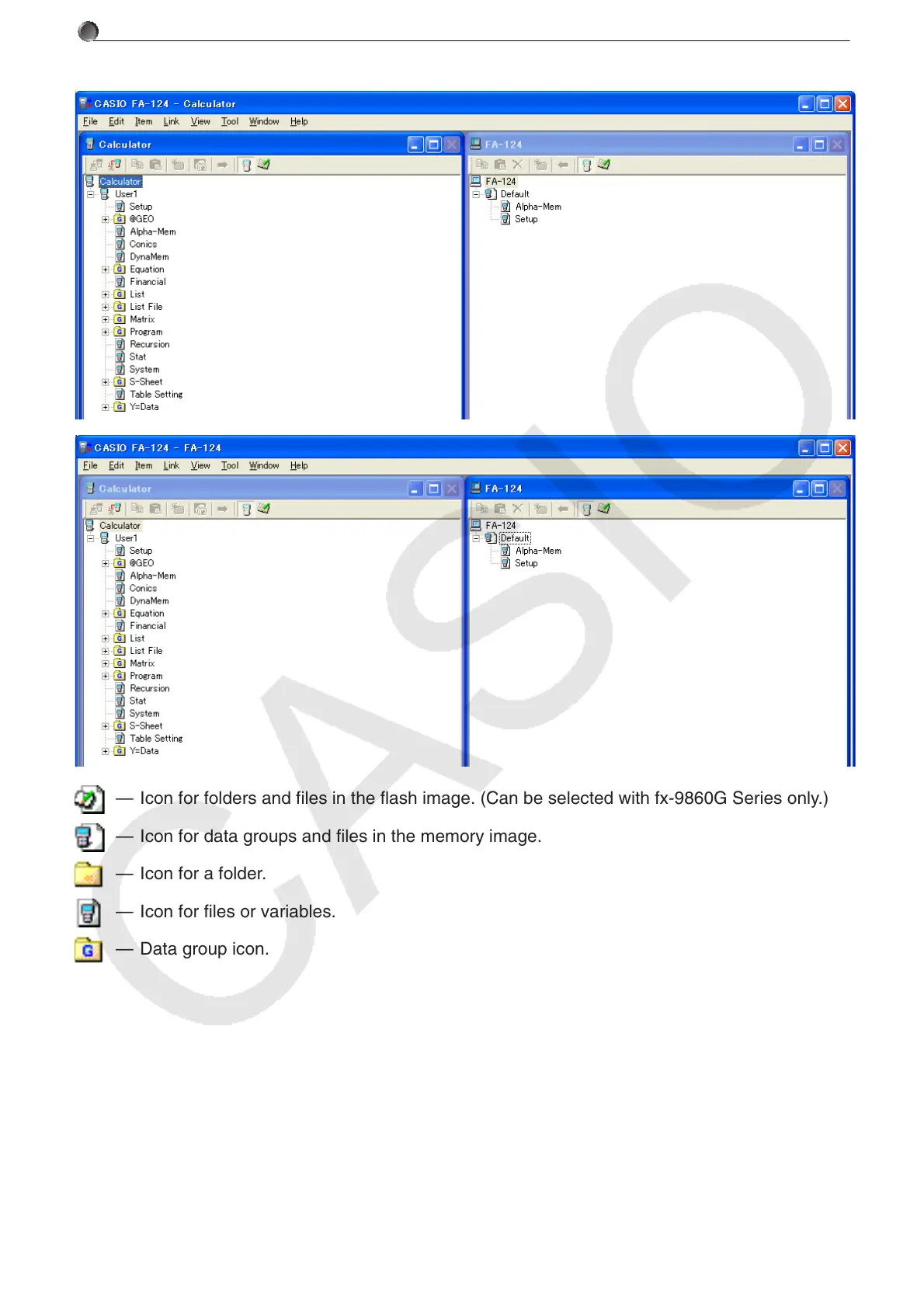Select Table Setting in the active Calculator pane

(156, 395)
